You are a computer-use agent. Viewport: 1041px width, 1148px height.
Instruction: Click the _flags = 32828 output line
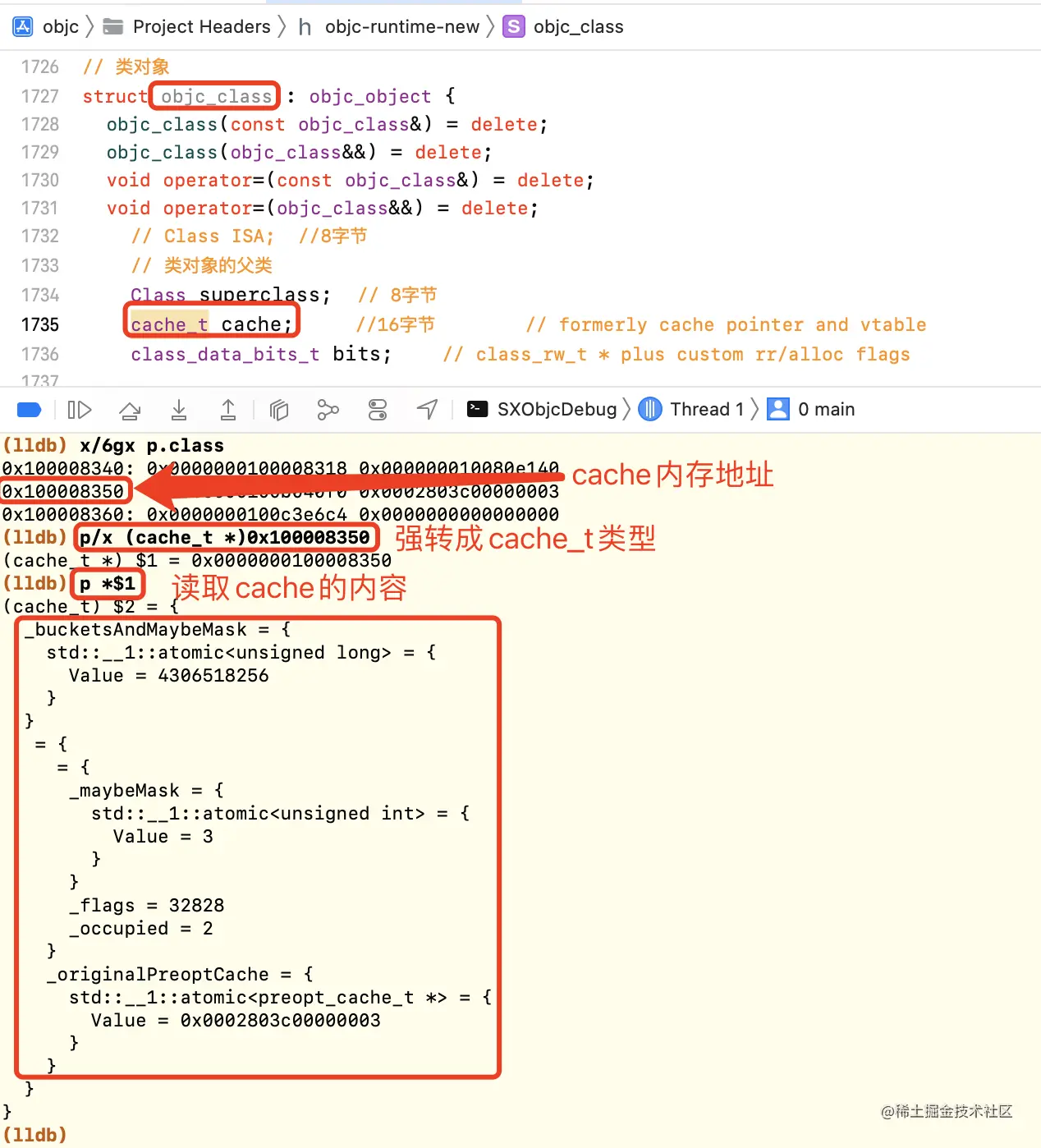(146, 906)
